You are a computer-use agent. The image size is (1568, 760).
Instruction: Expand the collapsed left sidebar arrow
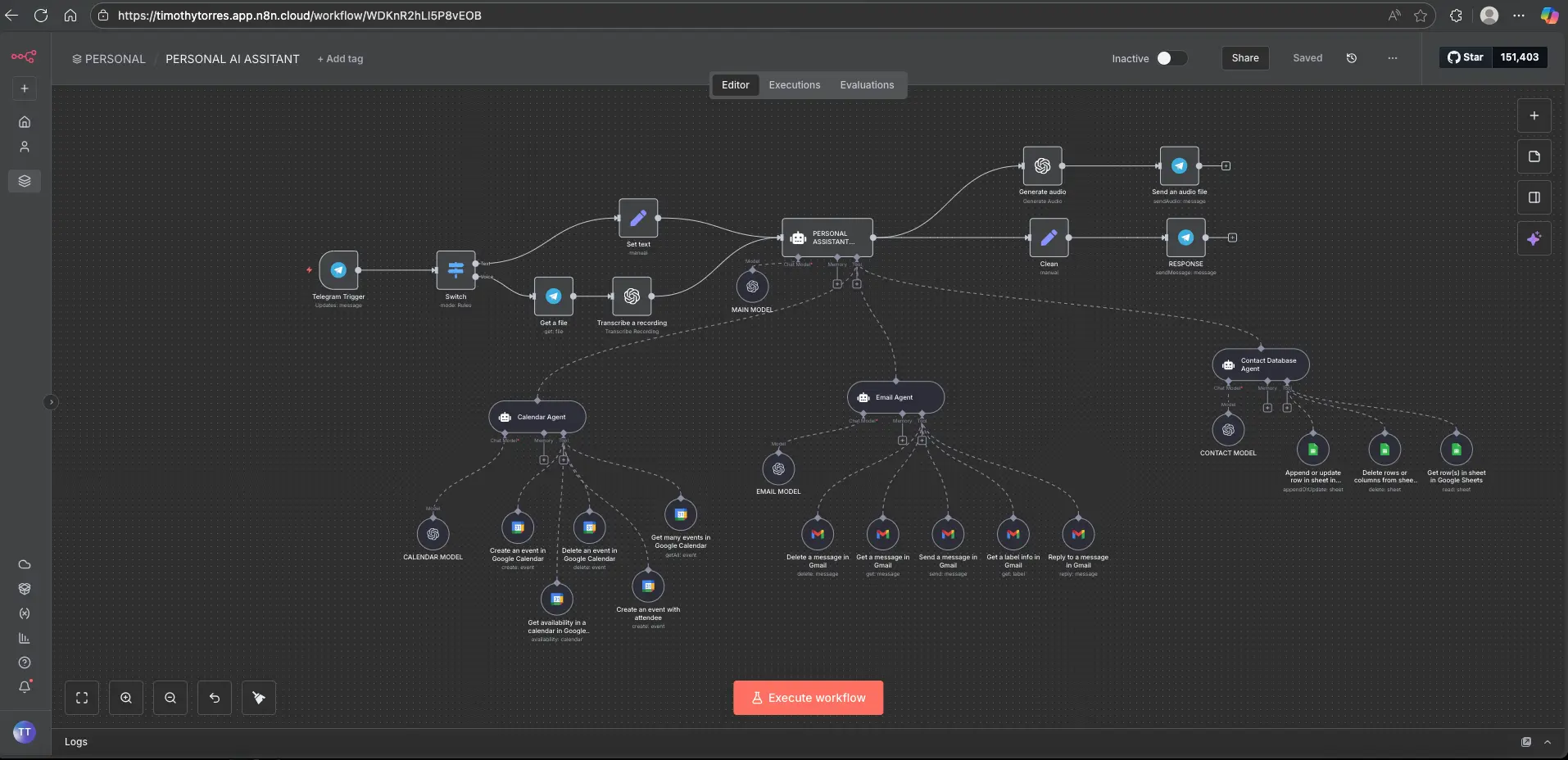(51, 402)
